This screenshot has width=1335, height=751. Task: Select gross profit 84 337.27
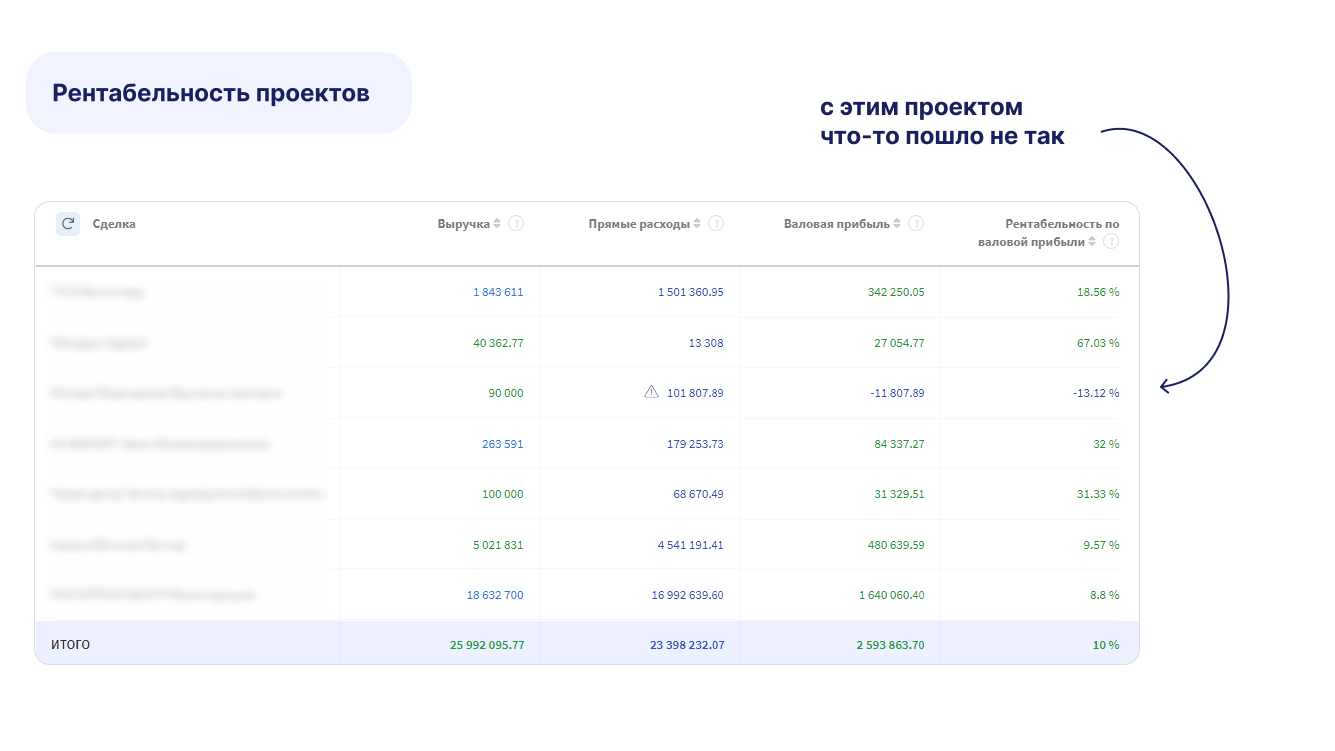coord(899,444)
